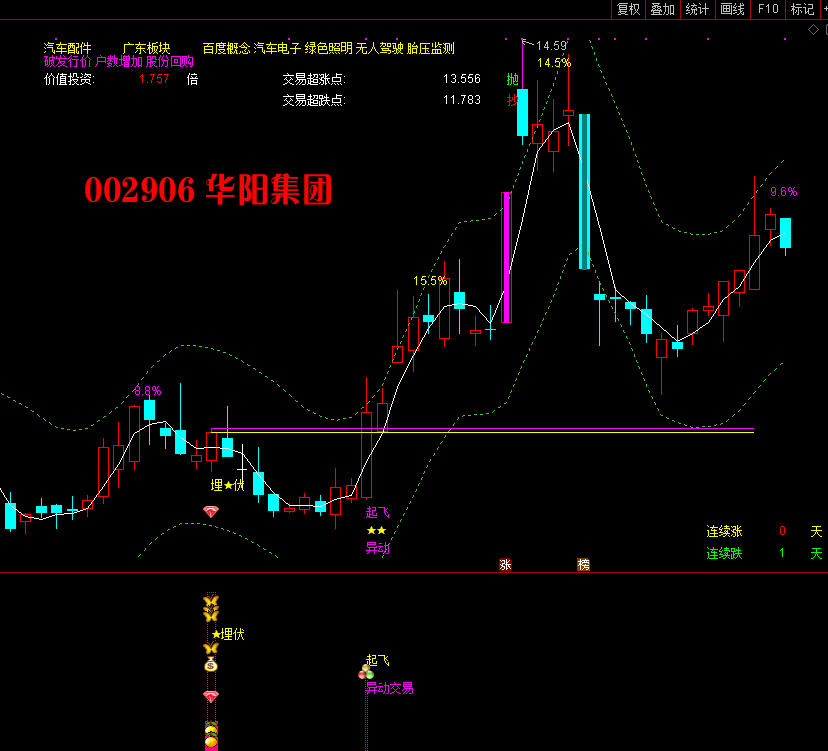Click the money bag icon in lower panel

tap(210, 664)
